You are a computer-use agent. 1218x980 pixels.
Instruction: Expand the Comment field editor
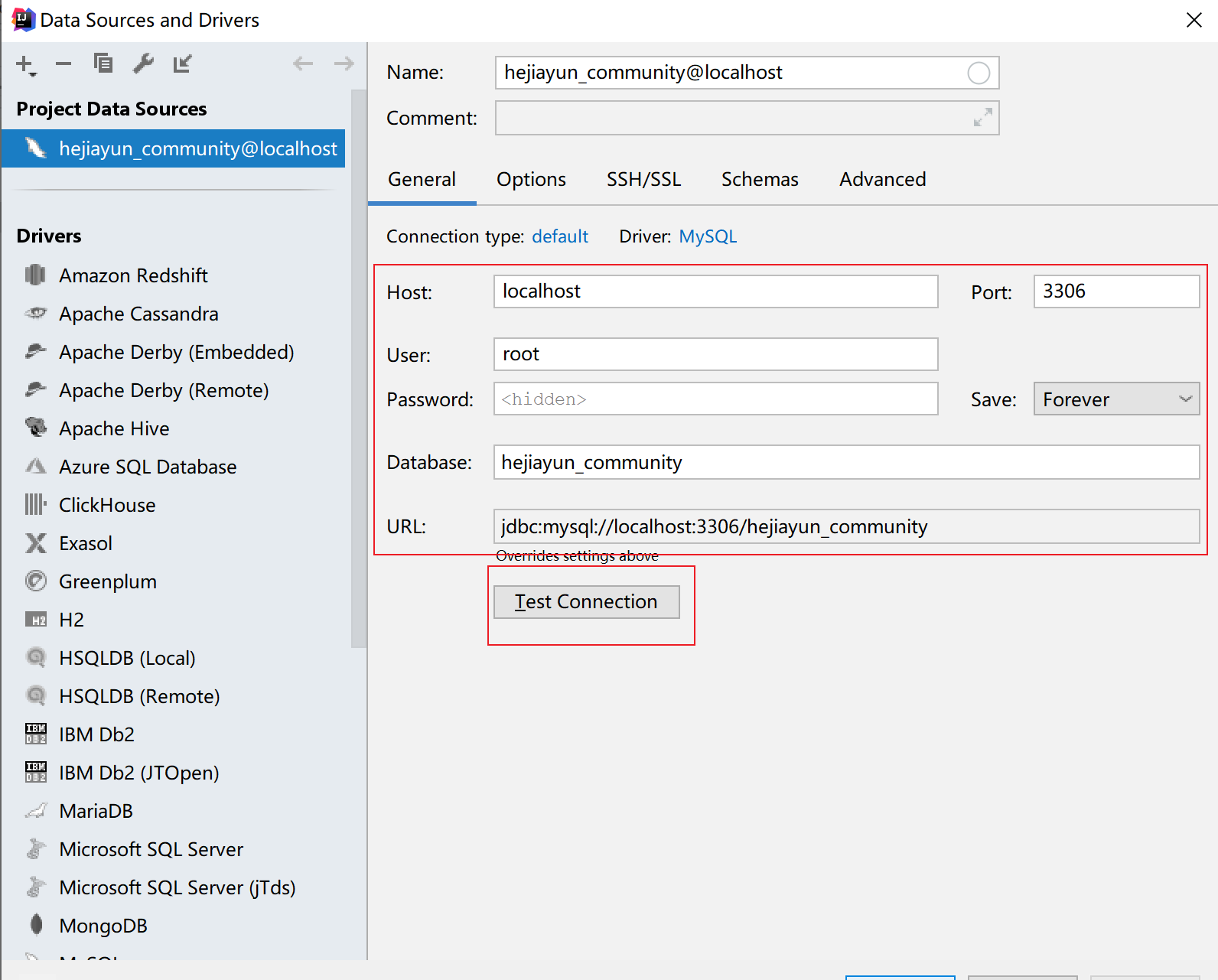click(982, 117)
